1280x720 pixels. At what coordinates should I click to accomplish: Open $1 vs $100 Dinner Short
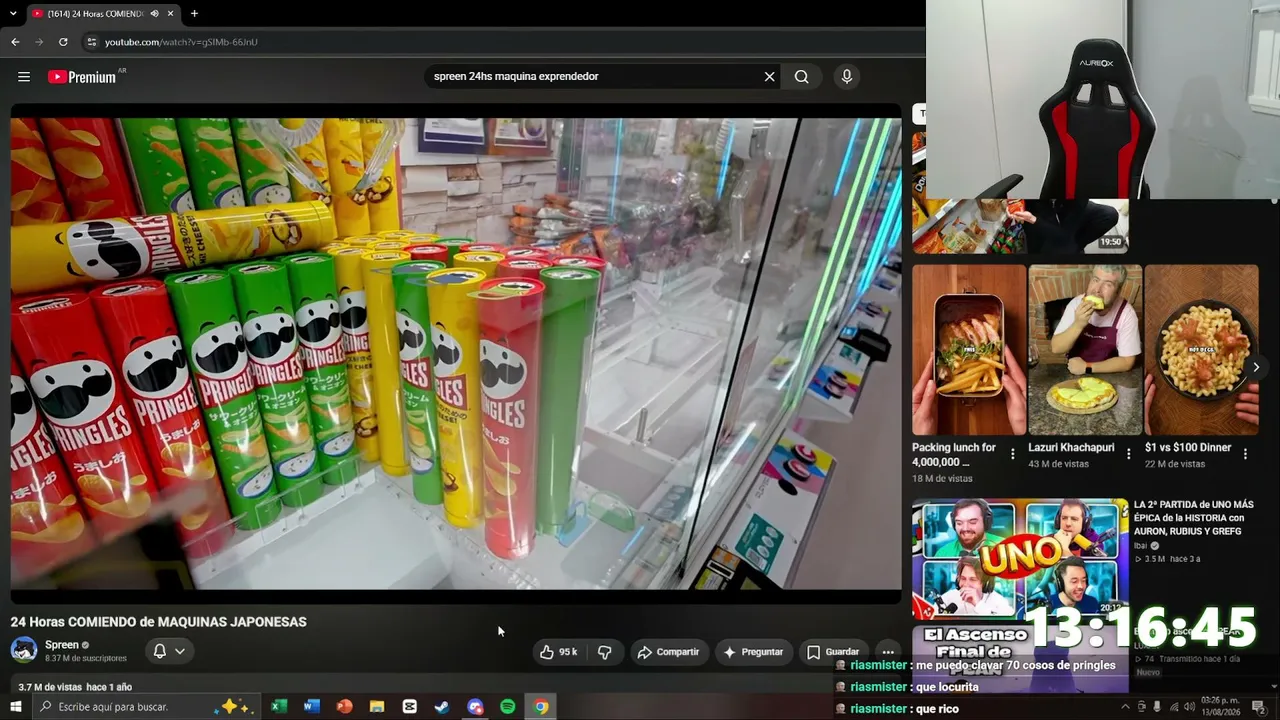pyautogui.click(x=1201, y=349)
